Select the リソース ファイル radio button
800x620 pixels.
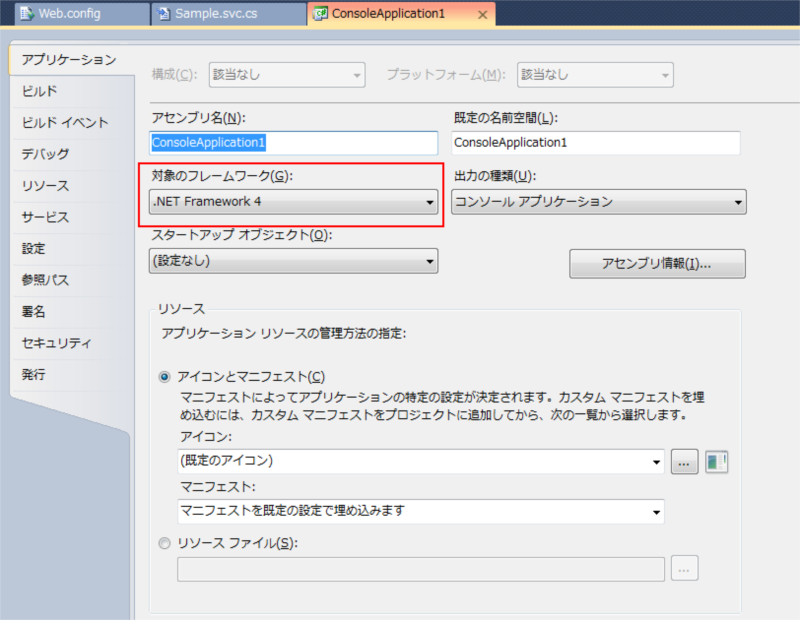(x=164, y=543)
